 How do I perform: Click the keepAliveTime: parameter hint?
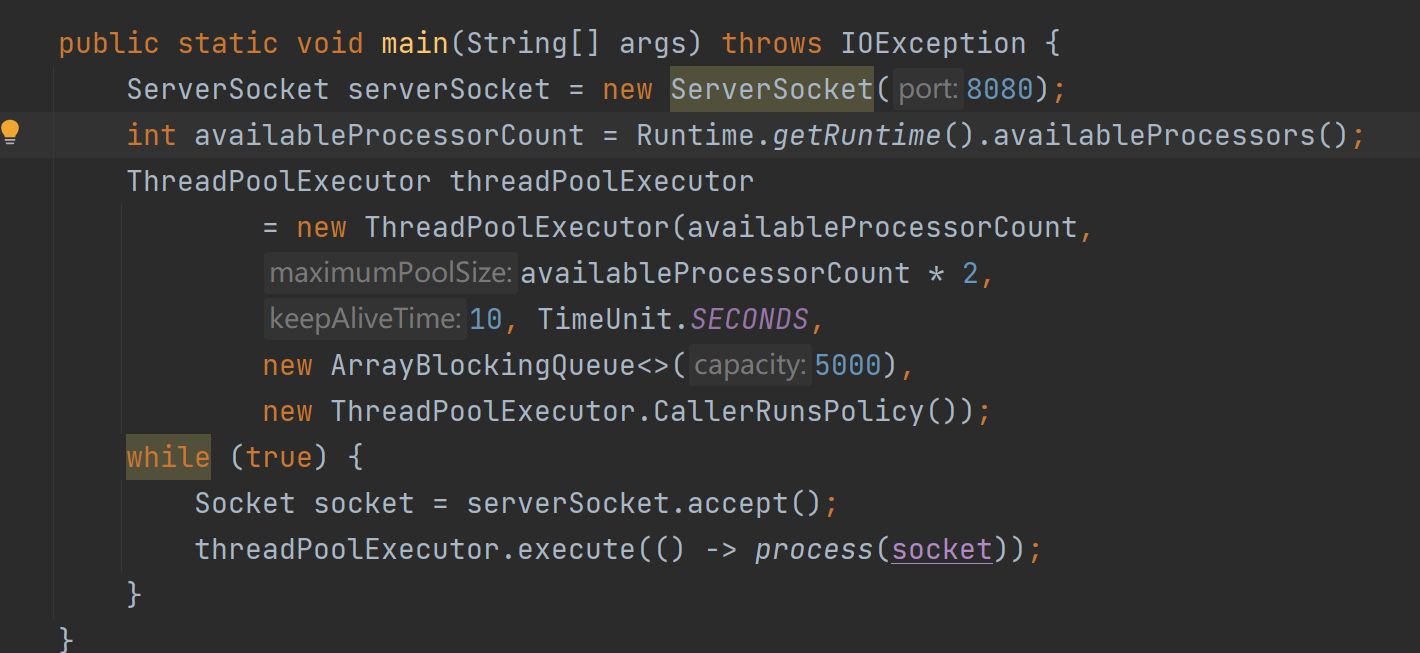[365, 319]
